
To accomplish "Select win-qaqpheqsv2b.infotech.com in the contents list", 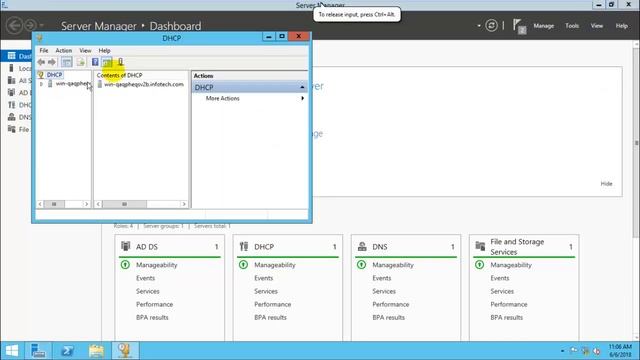I will 144,84.
